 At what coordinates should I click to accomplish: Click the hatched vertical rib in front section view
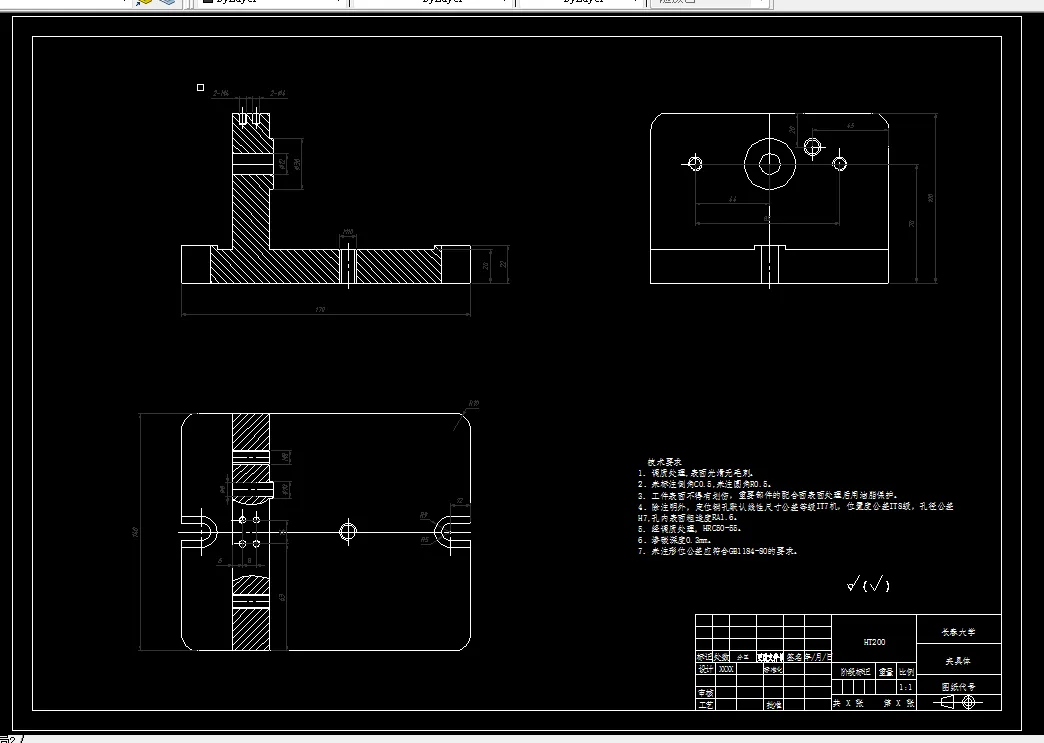pos(251,213)
